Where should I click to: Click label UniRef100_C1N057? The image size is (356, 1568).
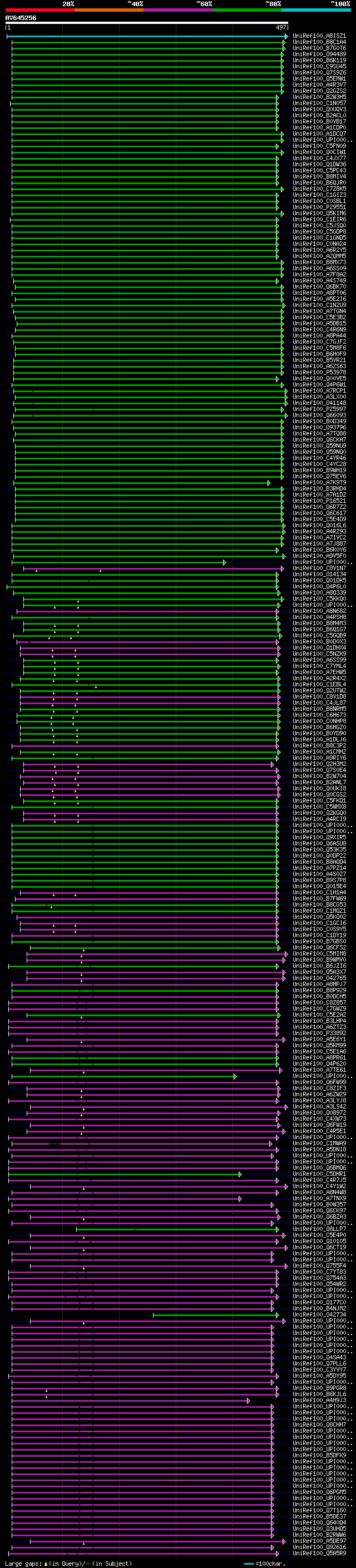coord(319,103)
